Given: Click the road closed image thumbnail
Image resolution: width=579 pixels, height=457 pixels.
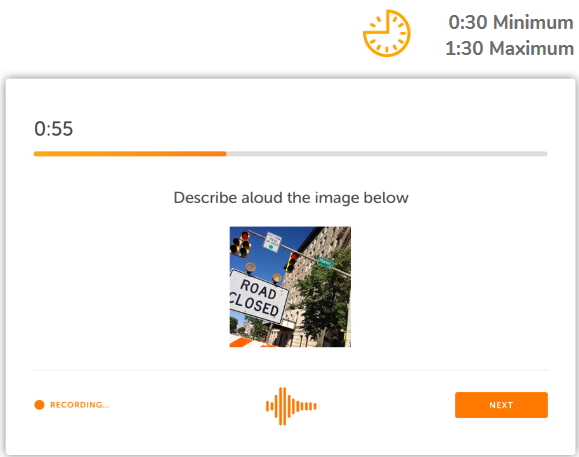Looking at the screenshot, I should [x=290, y=287].
